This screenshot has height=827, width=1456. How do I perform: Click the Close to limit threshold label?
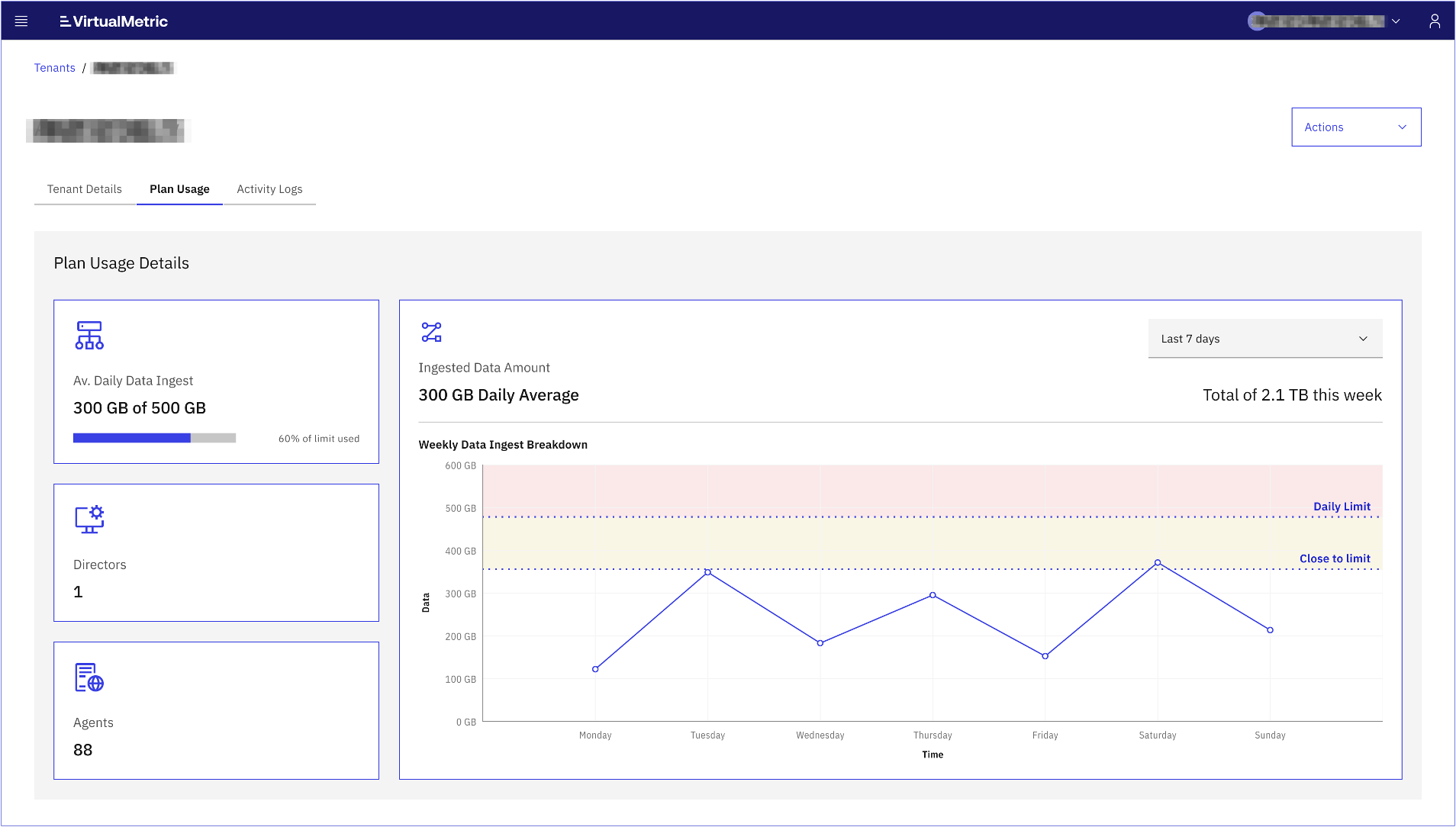click(x=1335, y=558)
